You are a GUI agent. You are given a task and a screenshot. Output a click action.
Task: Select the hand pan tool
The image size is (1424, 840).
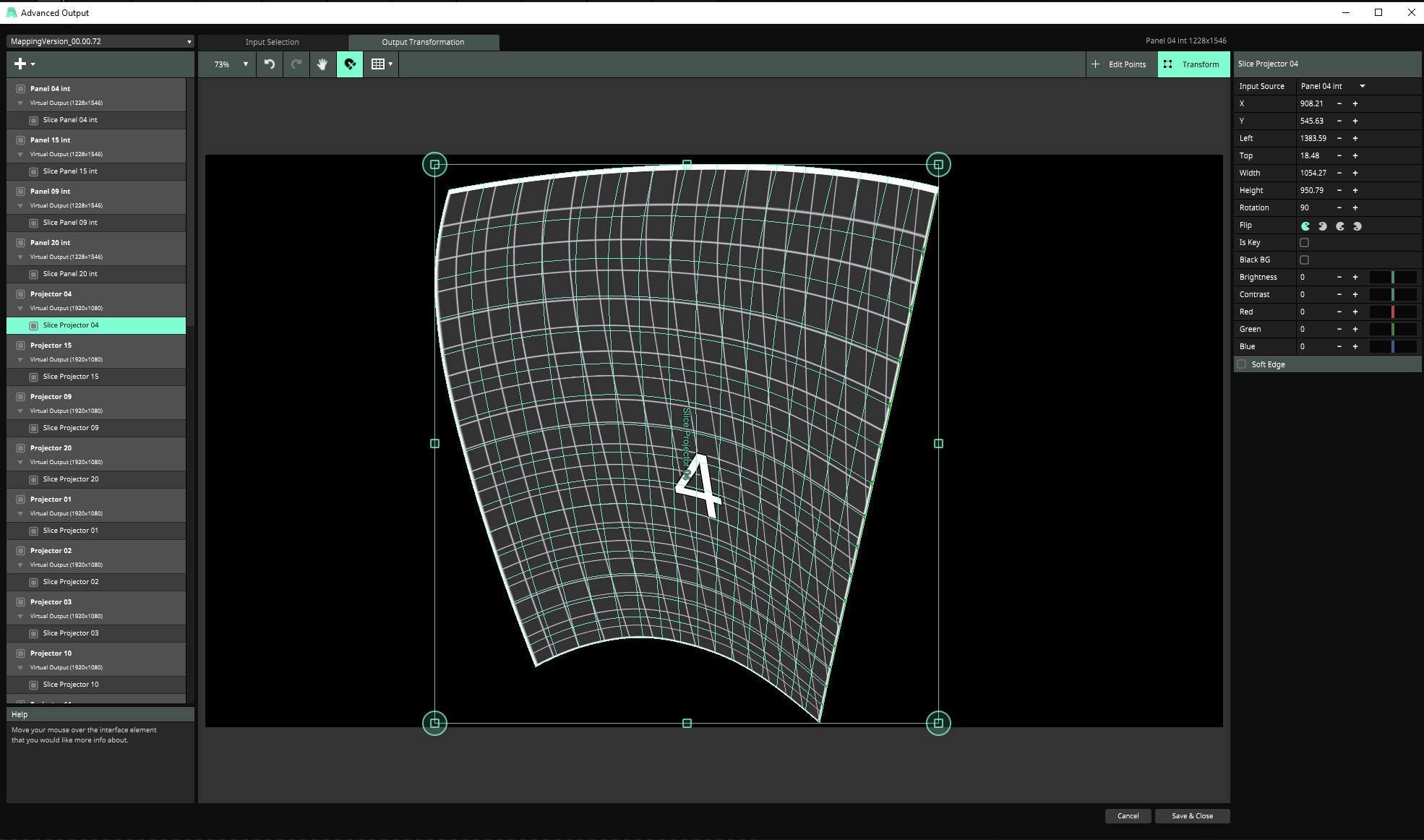point(322,64)
